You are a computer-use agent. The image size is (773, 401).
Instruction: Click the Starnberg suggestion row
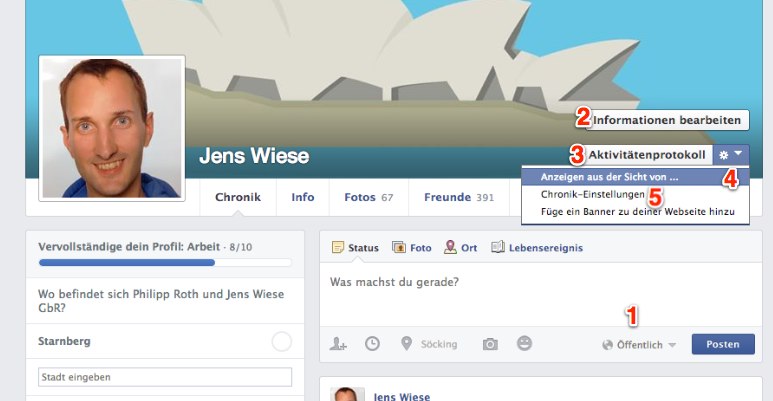click(x=165, y=341)
